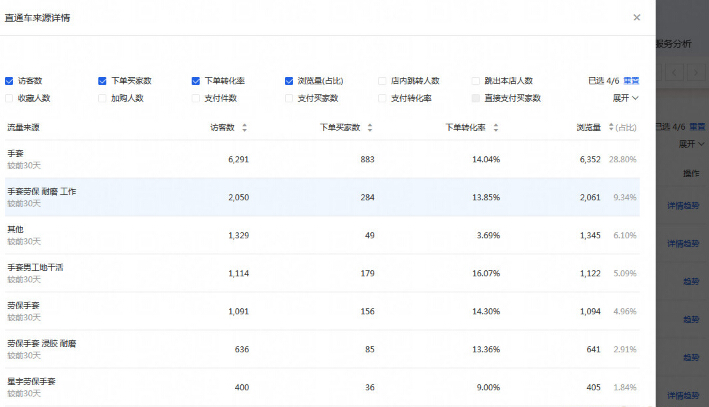Viewport: 709px width, 407px height.
Task: Expand metric list with 展开 in dialog
Action: (x=625, y=98)
